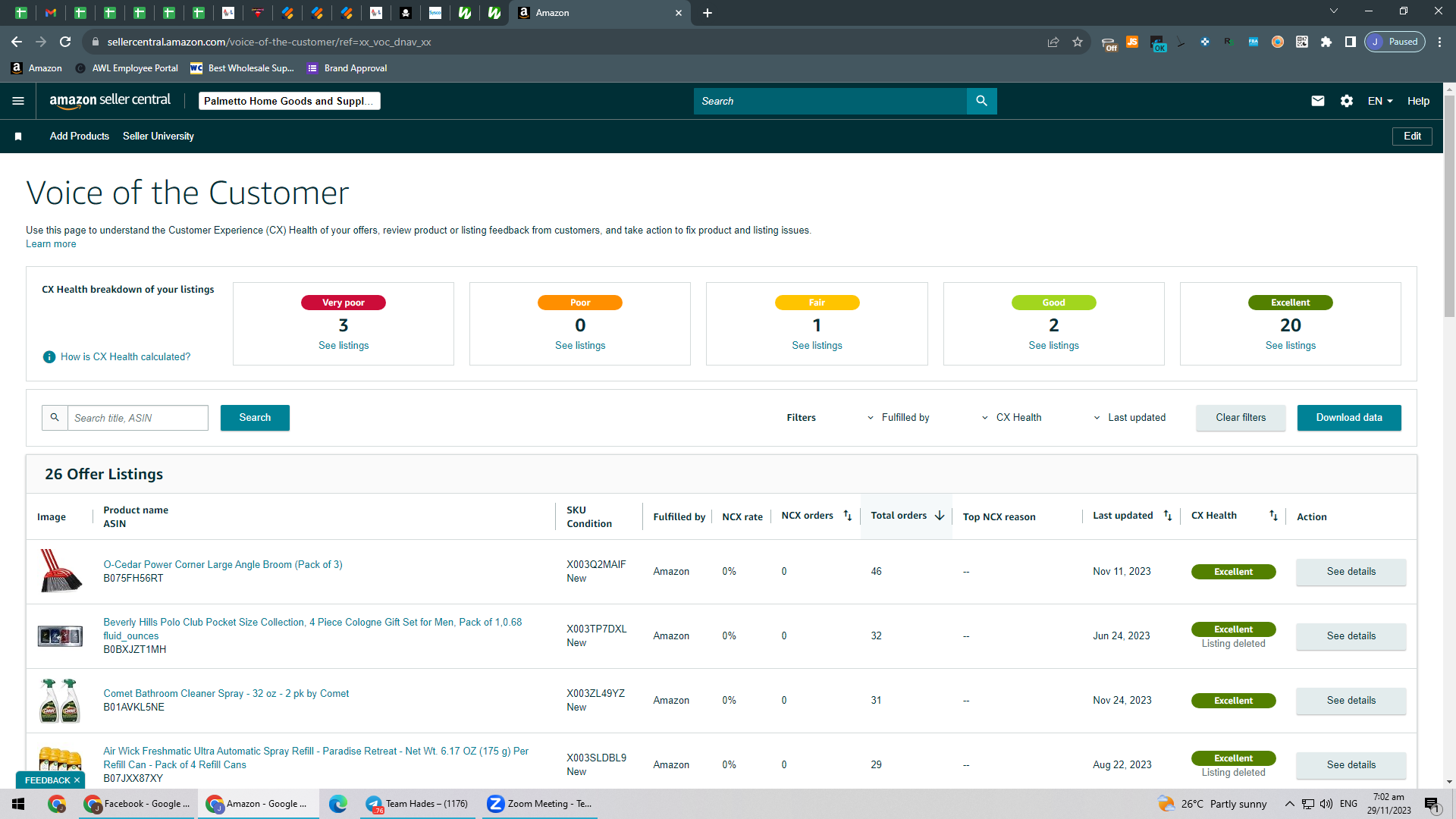Open the messages envelope icon
Image resolution: width=1456 pixels, height=819 pixels.
click(1318, 101)
